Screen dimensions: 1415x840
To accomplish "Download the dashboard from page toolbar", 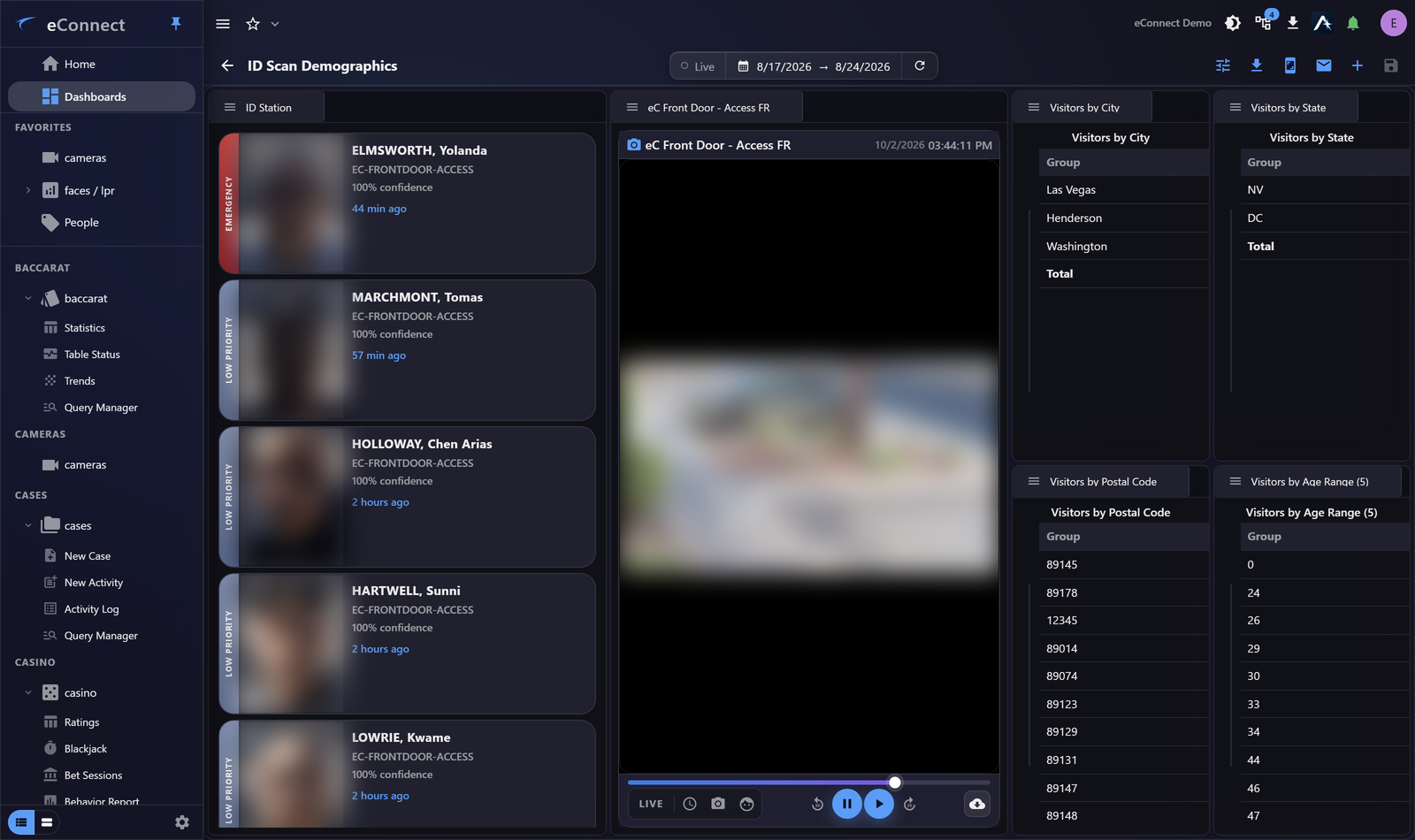I will [x=1257, y=65].
